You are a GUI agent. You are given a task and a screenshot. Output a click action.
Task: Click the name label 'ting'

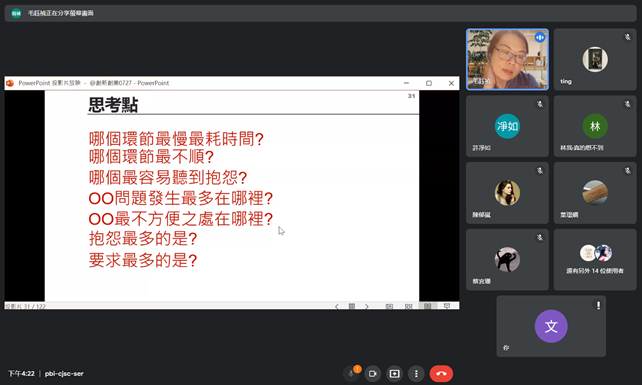(566, 82)
